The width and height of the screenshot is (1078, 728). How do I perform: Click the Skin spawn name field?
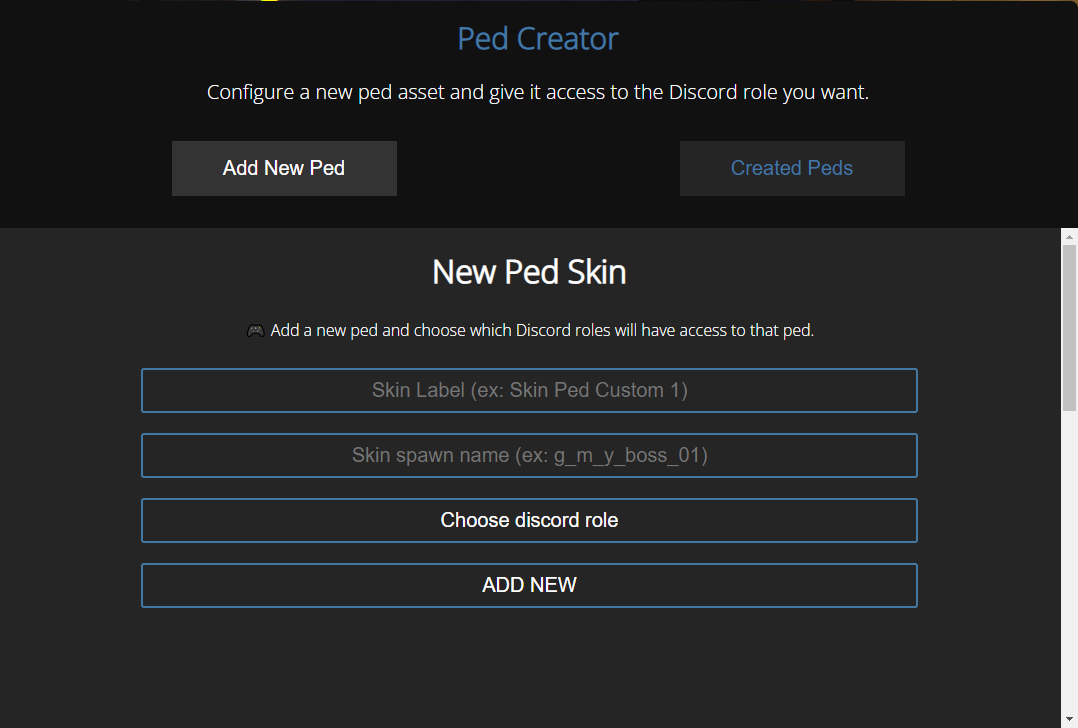(529, 455)
